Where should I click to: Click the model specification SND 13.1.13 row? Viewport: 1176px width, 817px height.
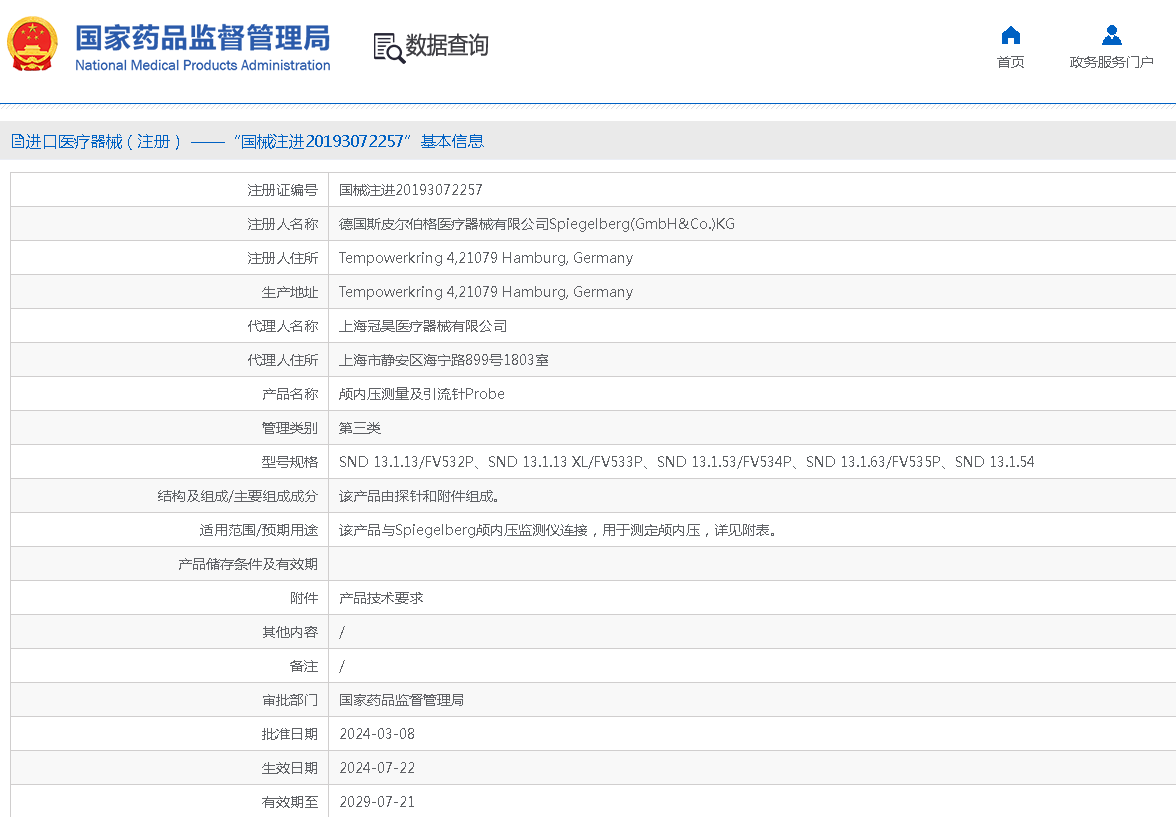pyautogui.click(x=686, y=462)
